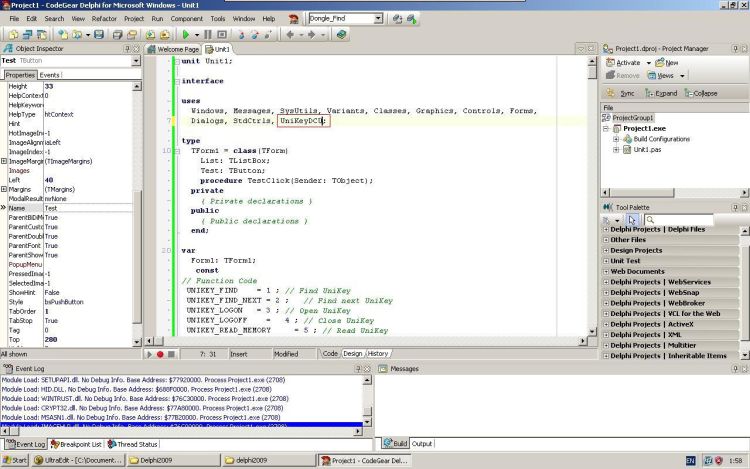Click the Tool Palette search field

click(678, 220)
